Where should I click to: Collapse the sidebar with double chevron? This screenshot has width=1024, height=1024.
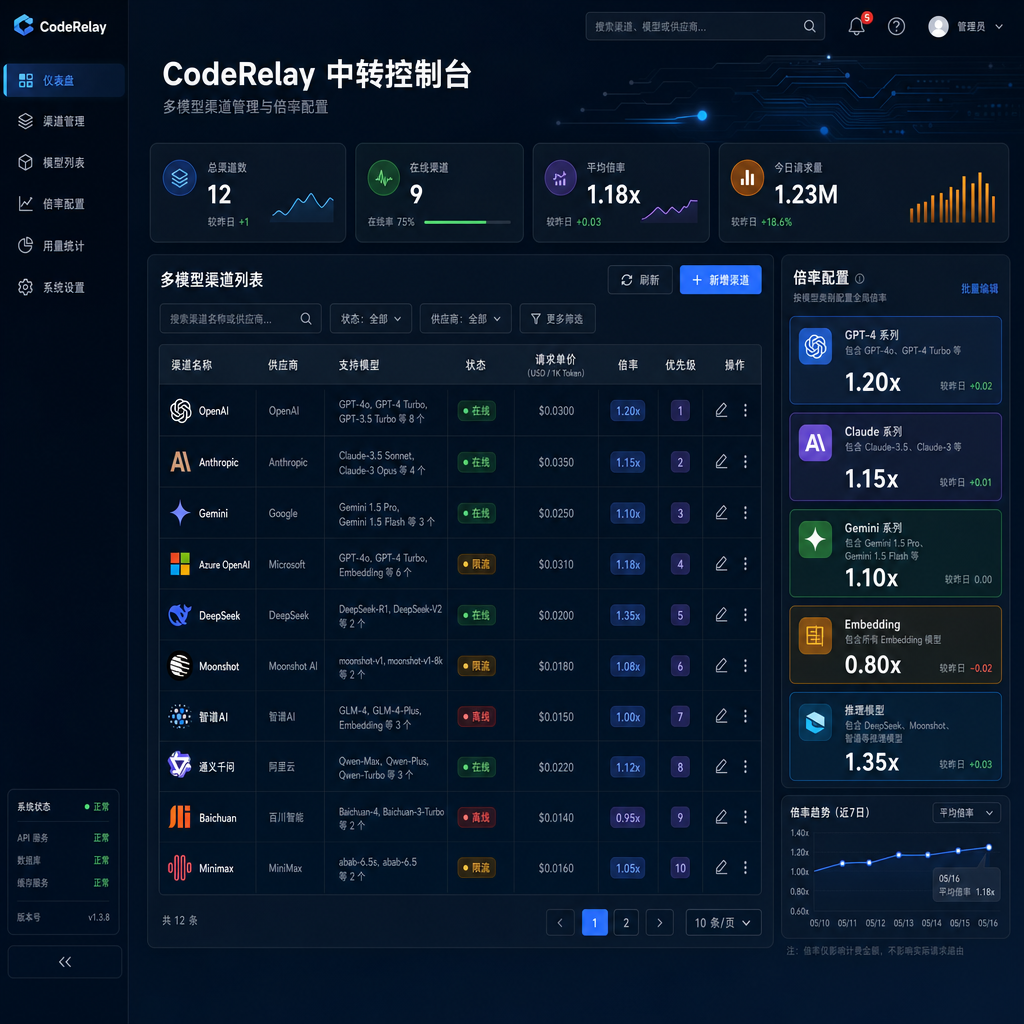pyautogui.click(x=65, y=961)
